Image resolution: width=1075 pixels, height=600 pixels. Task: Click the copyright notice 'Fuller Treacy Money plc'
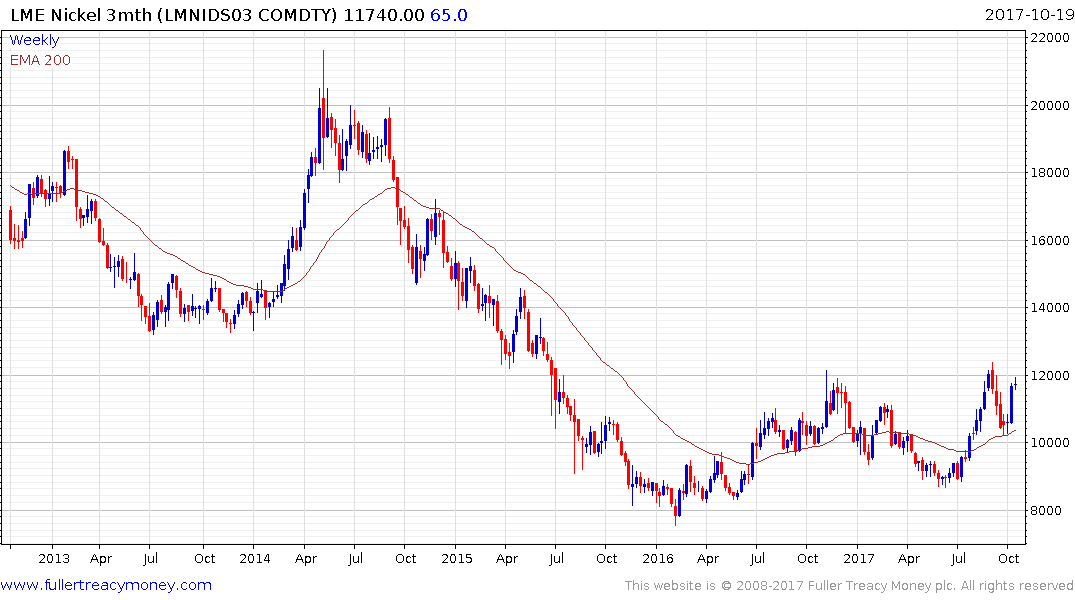882,586
